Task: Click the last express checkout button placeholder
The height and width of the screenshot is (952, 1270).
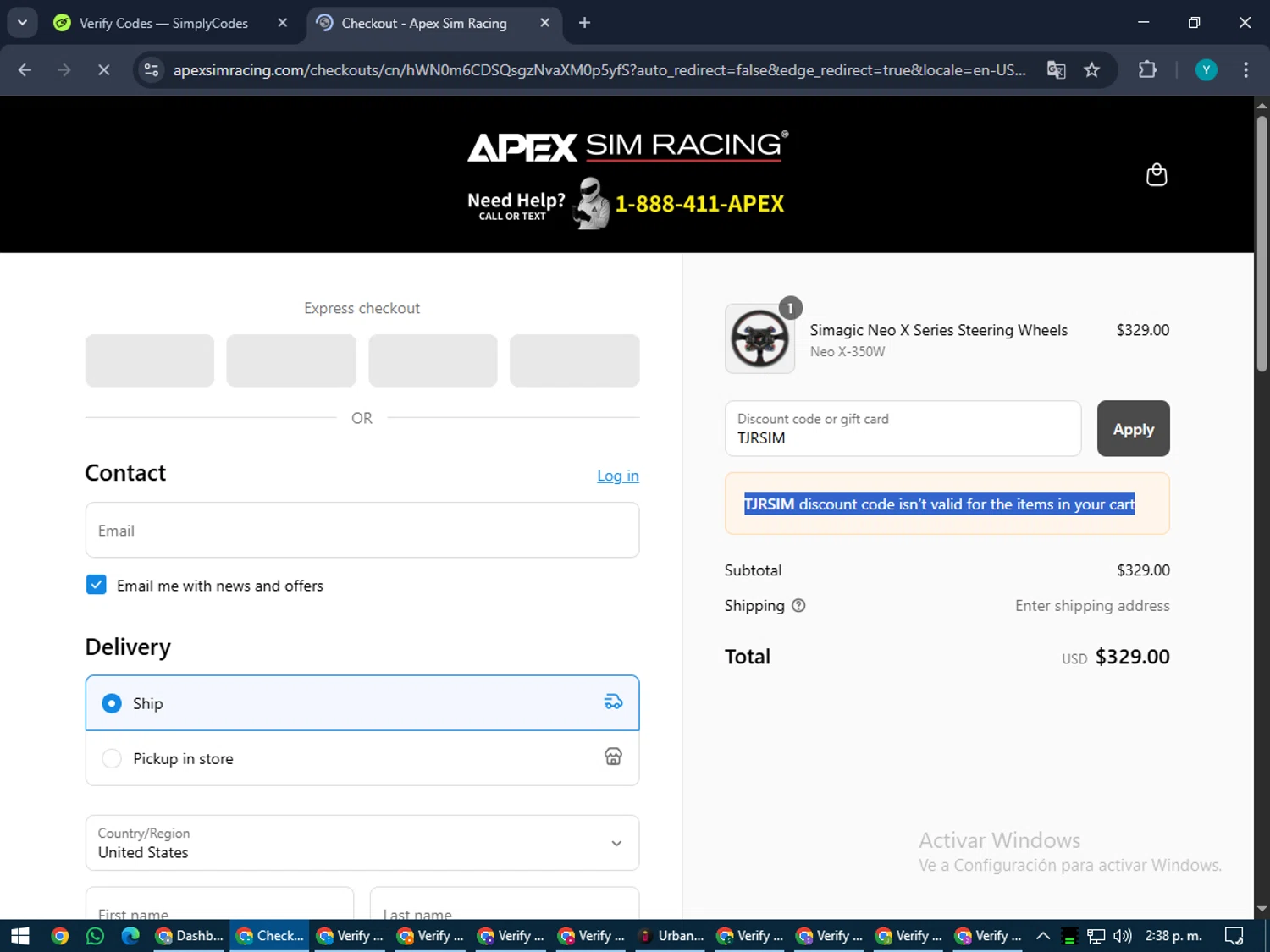Action: pos(574,360)
